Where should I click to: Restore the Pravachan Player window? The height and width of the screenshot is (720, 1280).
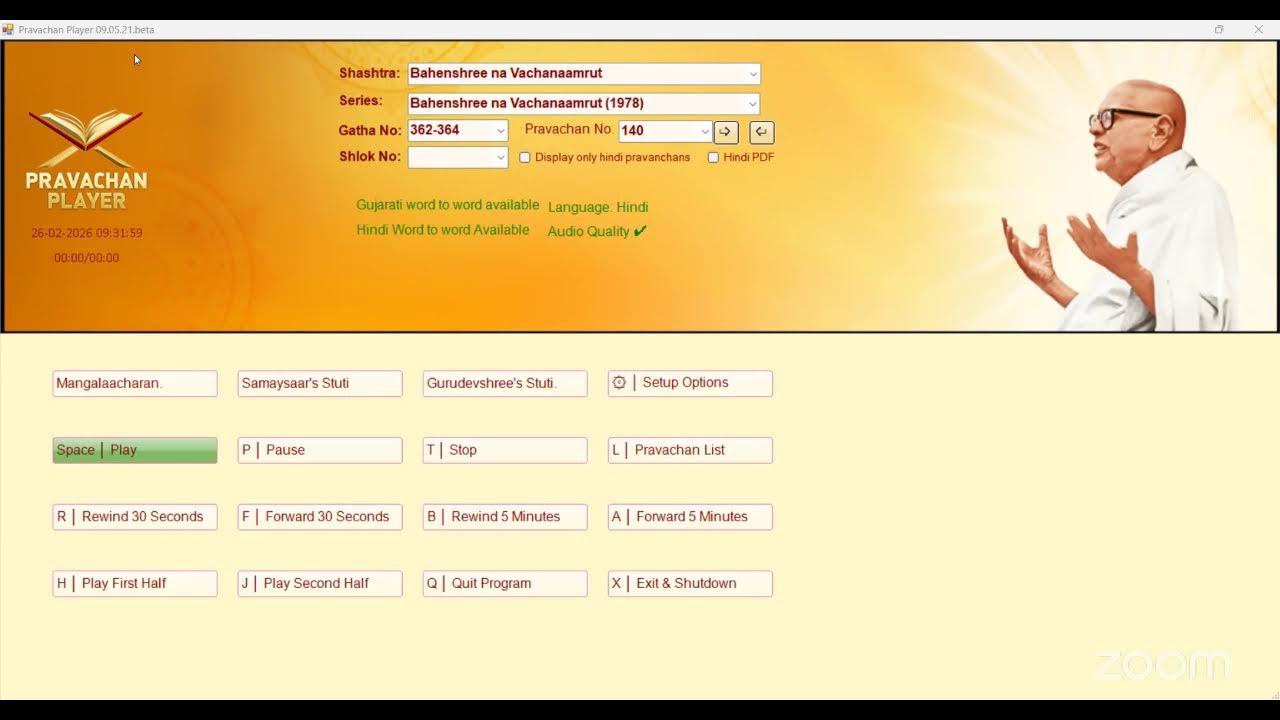1219,30
